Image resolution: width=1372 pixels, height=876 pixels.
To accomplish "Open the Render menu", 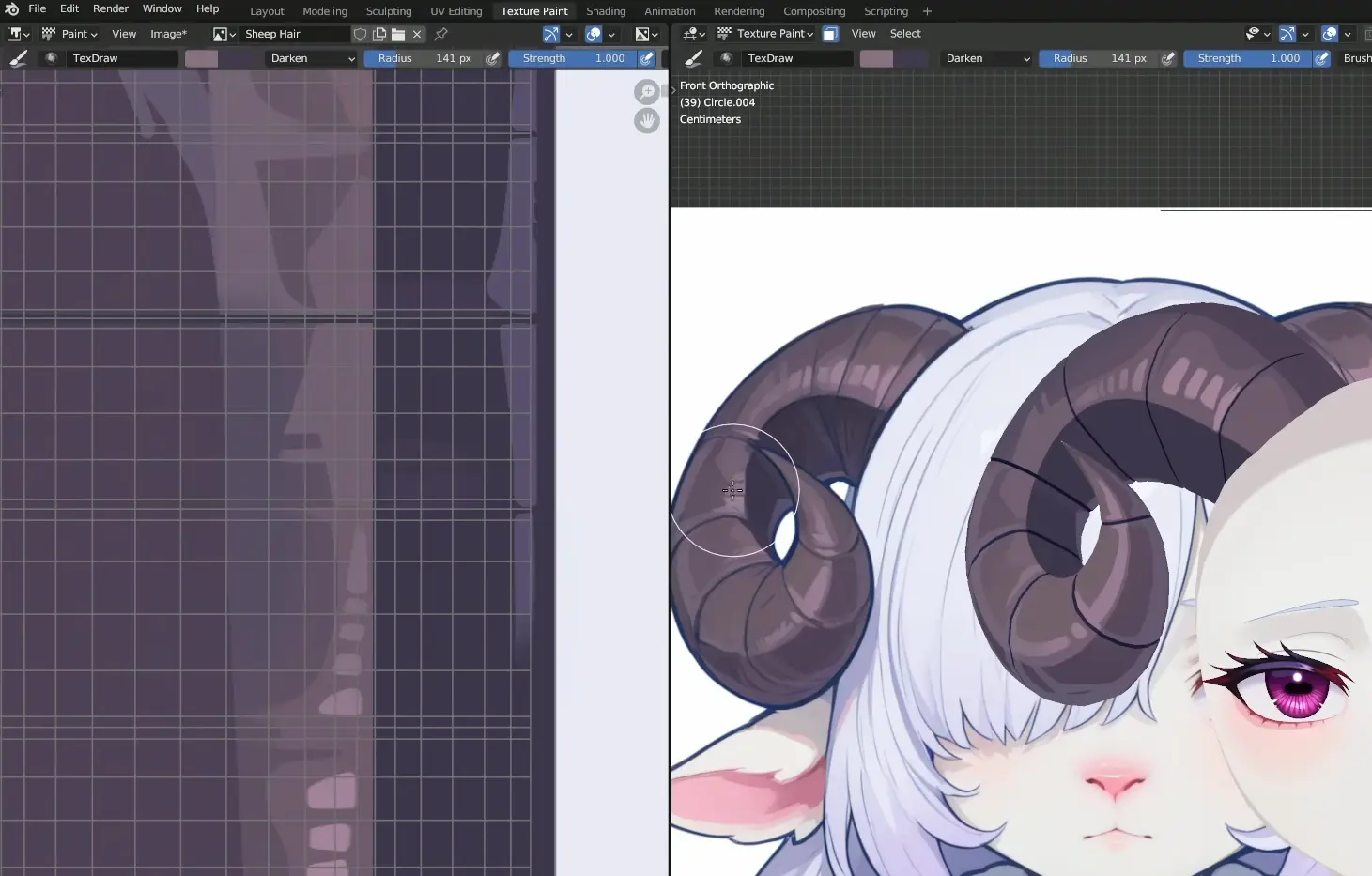I will pos(110,9).
